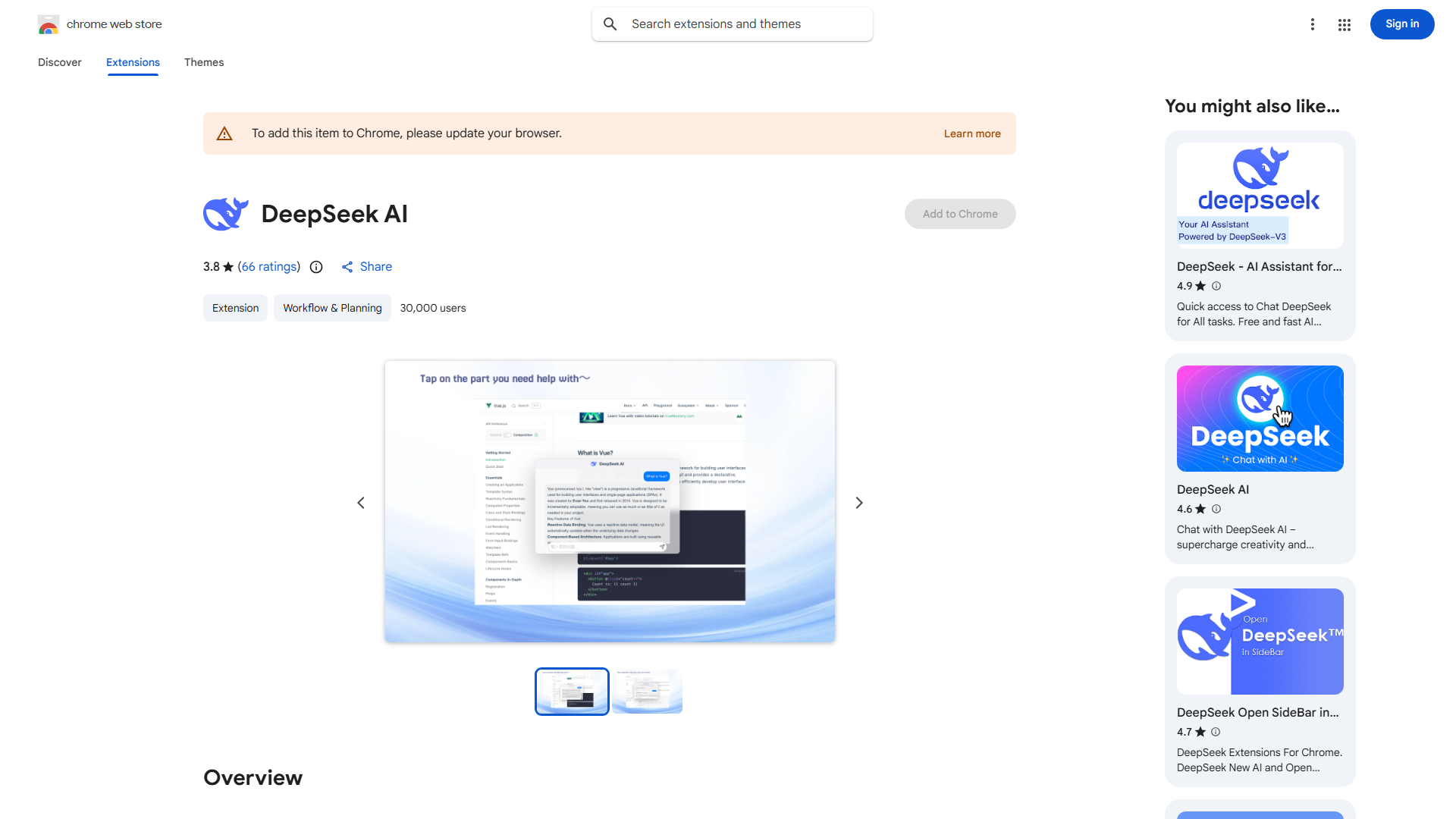This screenshot has height=819, width=1456.
Task: Open the search magnifier icon
Action: 610,24
